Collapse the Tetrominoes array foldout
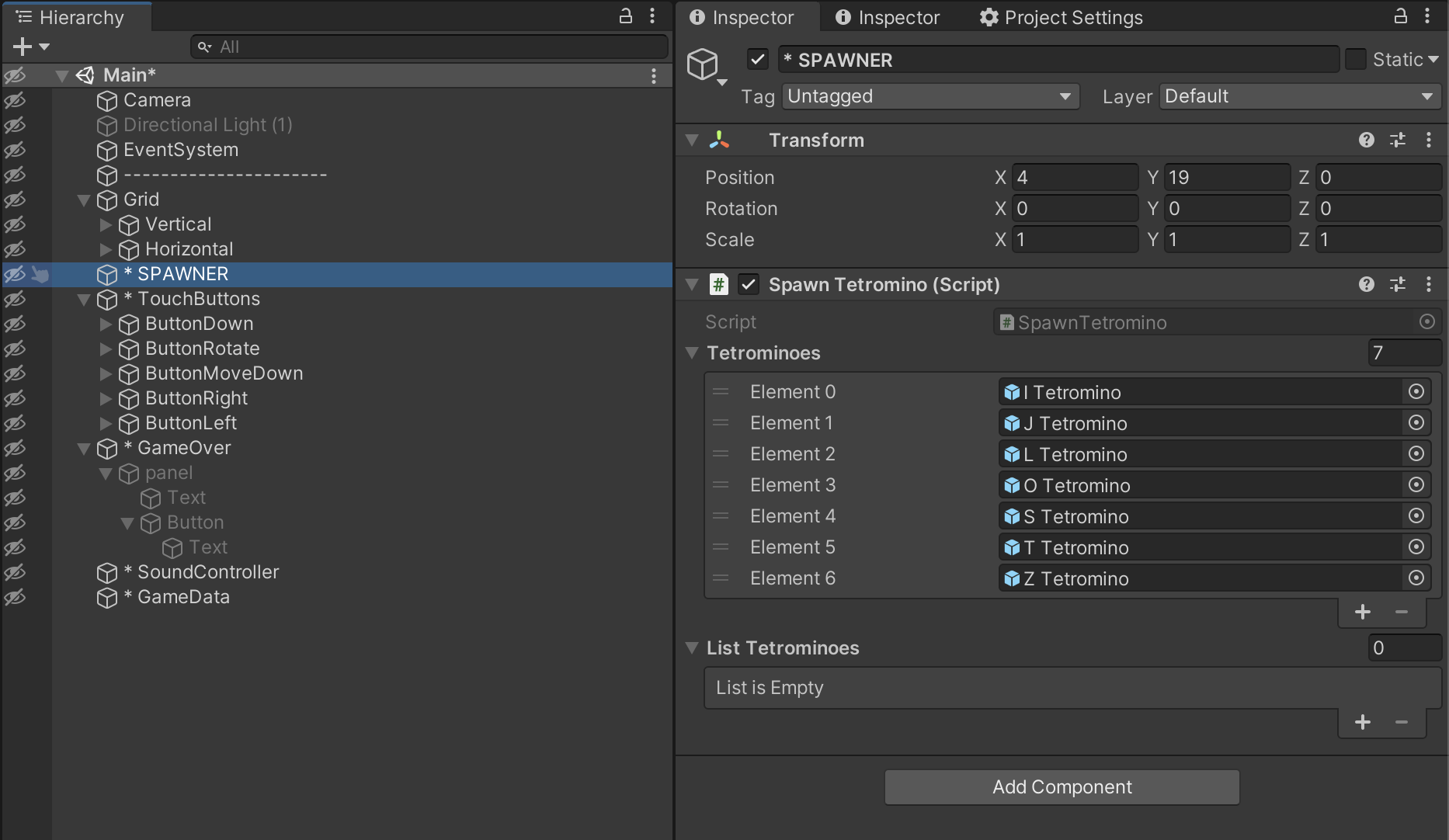The width and height of the screenshot is (1449, 840). [692, 352]
